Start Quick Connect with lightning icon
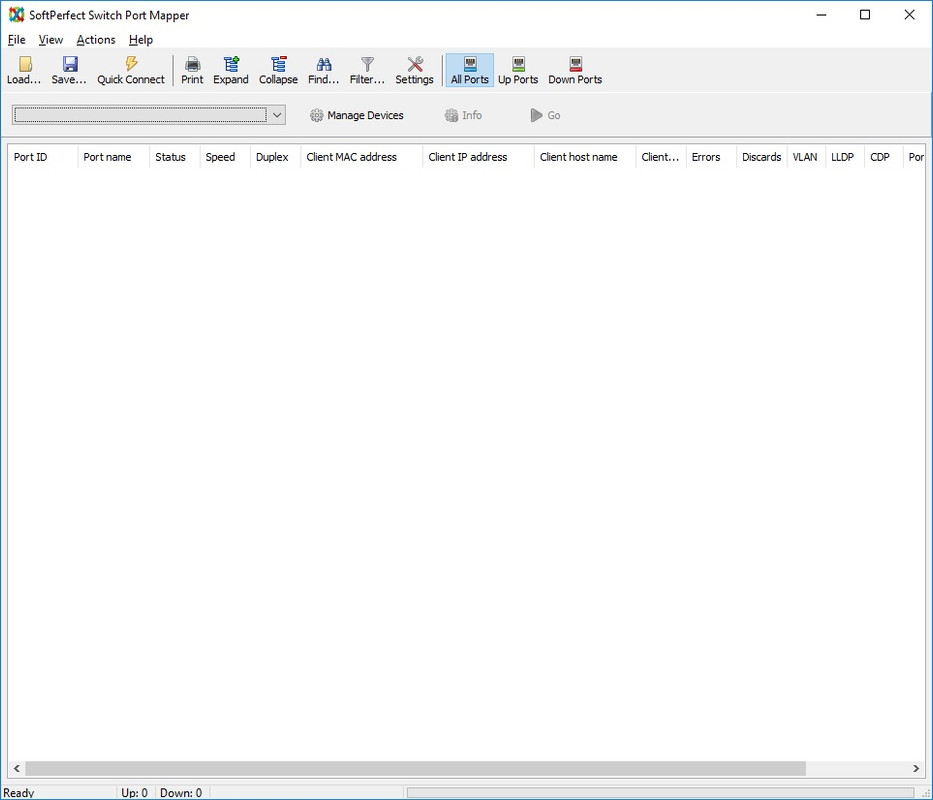Viewport: 933px width, 800px height. click(131, 70)
